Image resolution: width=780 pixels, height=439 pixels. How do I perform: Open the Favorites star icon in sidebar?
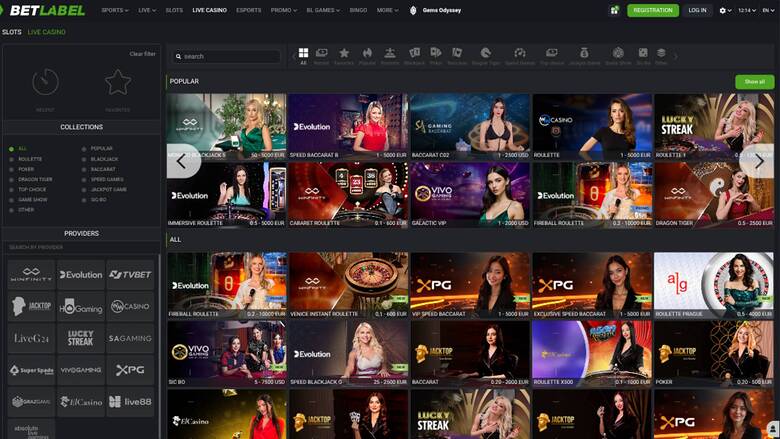(118, 82)
